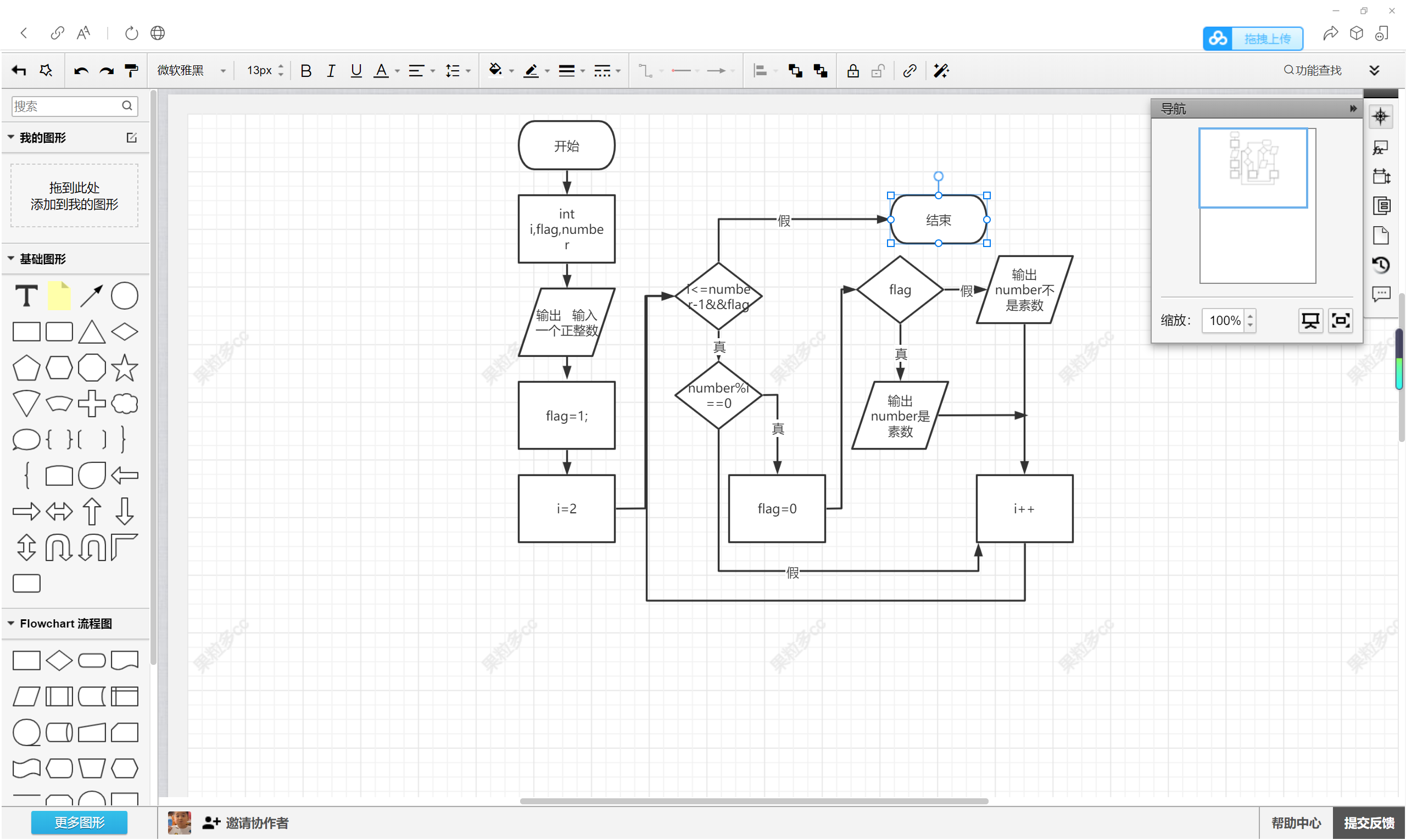1406x840 pixels.
Task: Click the format painter icon
Action: click(131, 71)
